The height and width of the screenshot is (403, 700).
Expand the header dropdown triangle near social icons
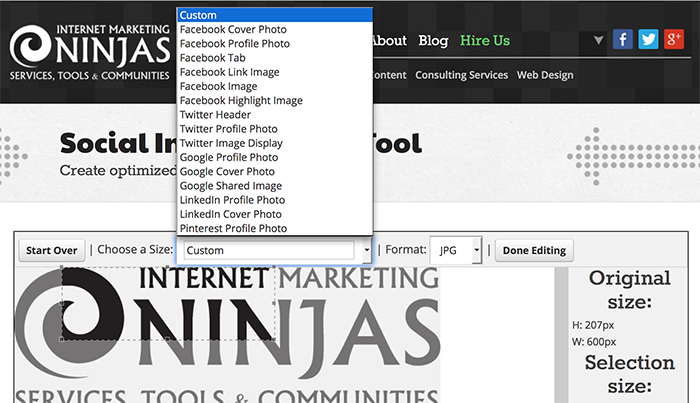[599, 40]
